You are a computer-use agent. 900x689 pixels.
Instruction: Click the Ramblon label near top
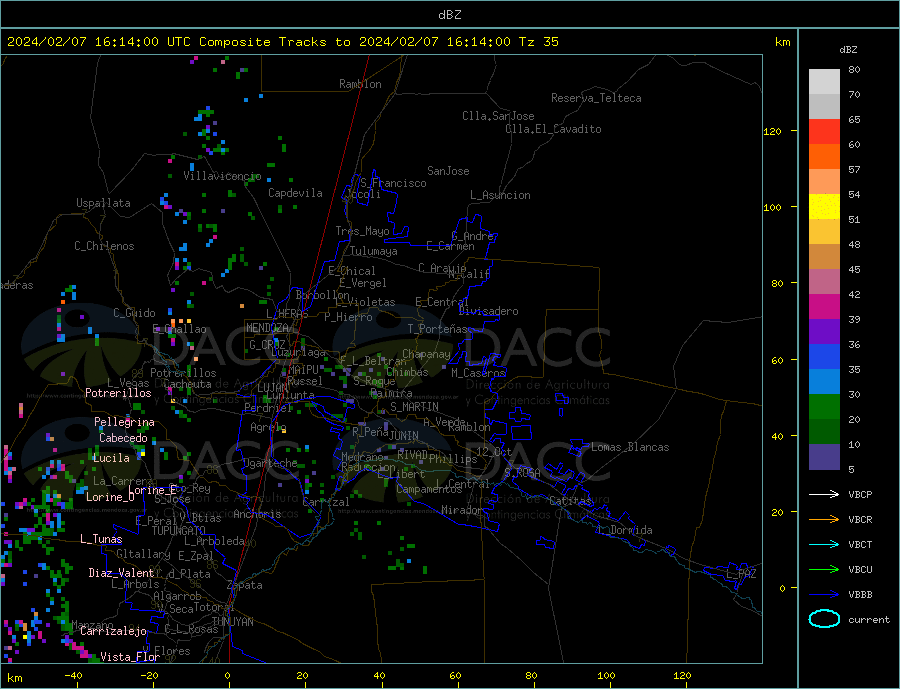coord(360,84)
